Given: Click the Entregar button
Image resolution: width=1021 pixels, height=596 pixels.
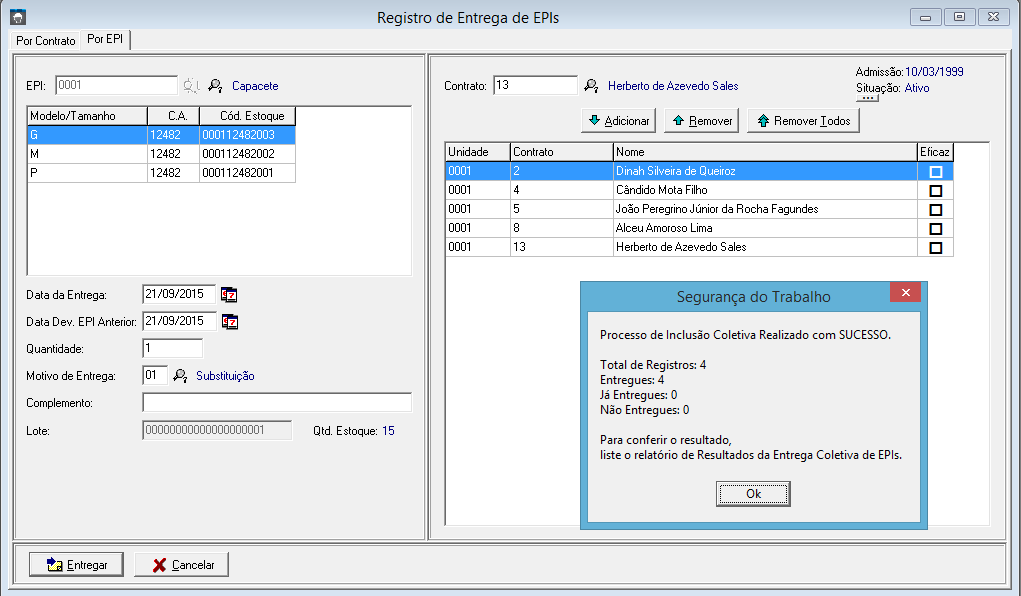Looking at the screenshot, I should pyautogui.click(x=76, y=565).
